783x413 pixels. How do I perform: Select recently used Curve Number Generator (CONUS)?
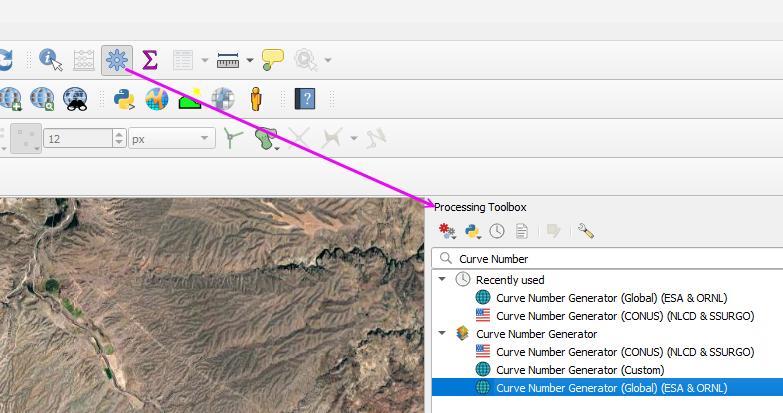coord(624,315)
